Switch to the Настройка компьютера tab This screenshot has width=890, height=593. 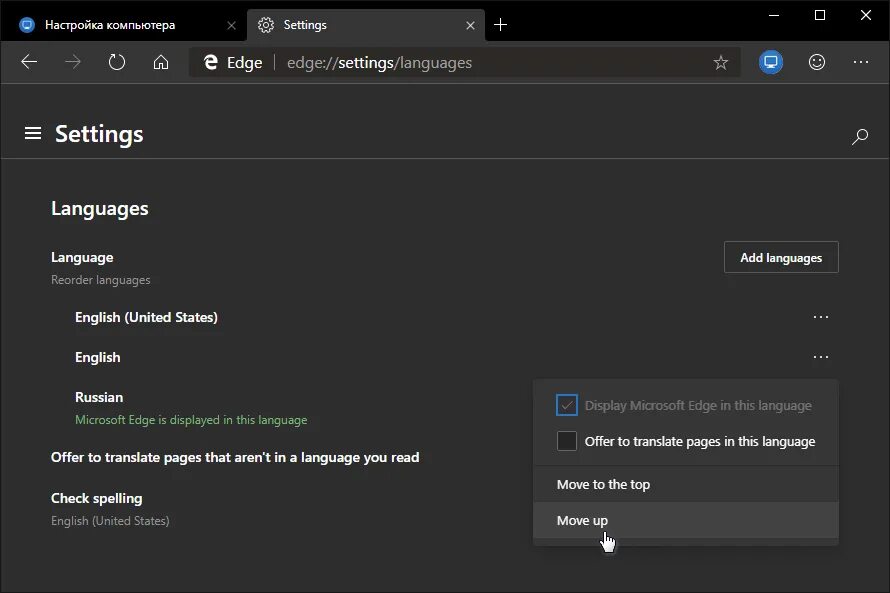(x=124, y=25)
